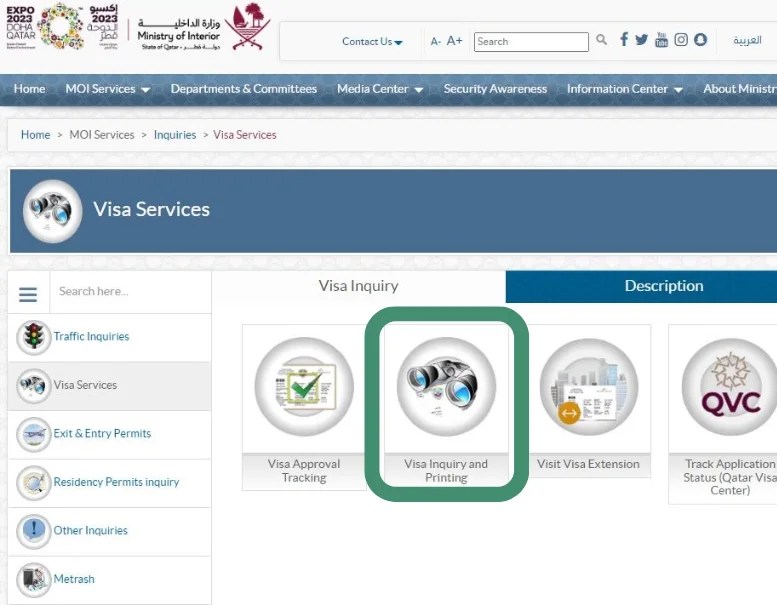Focus the sidebar 'Search here...' field

point(130,292)
